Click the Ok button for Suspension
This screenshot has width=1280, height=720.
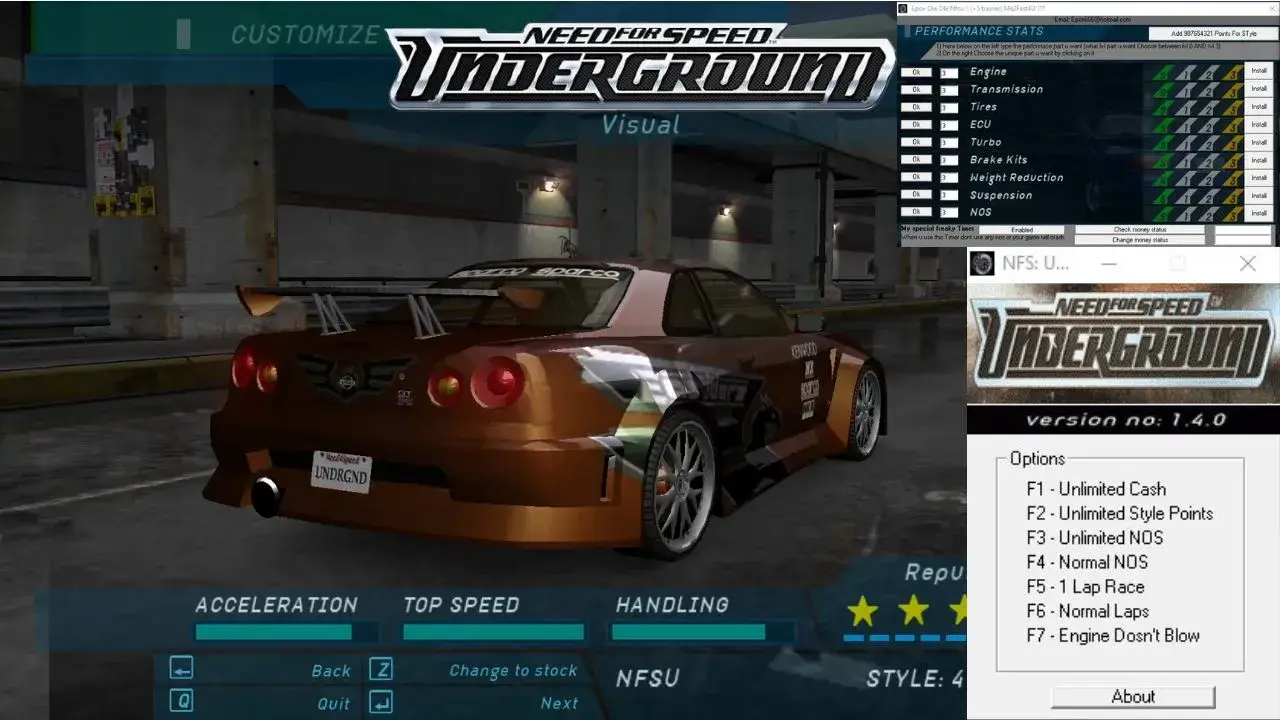click(x=916, y=195)
